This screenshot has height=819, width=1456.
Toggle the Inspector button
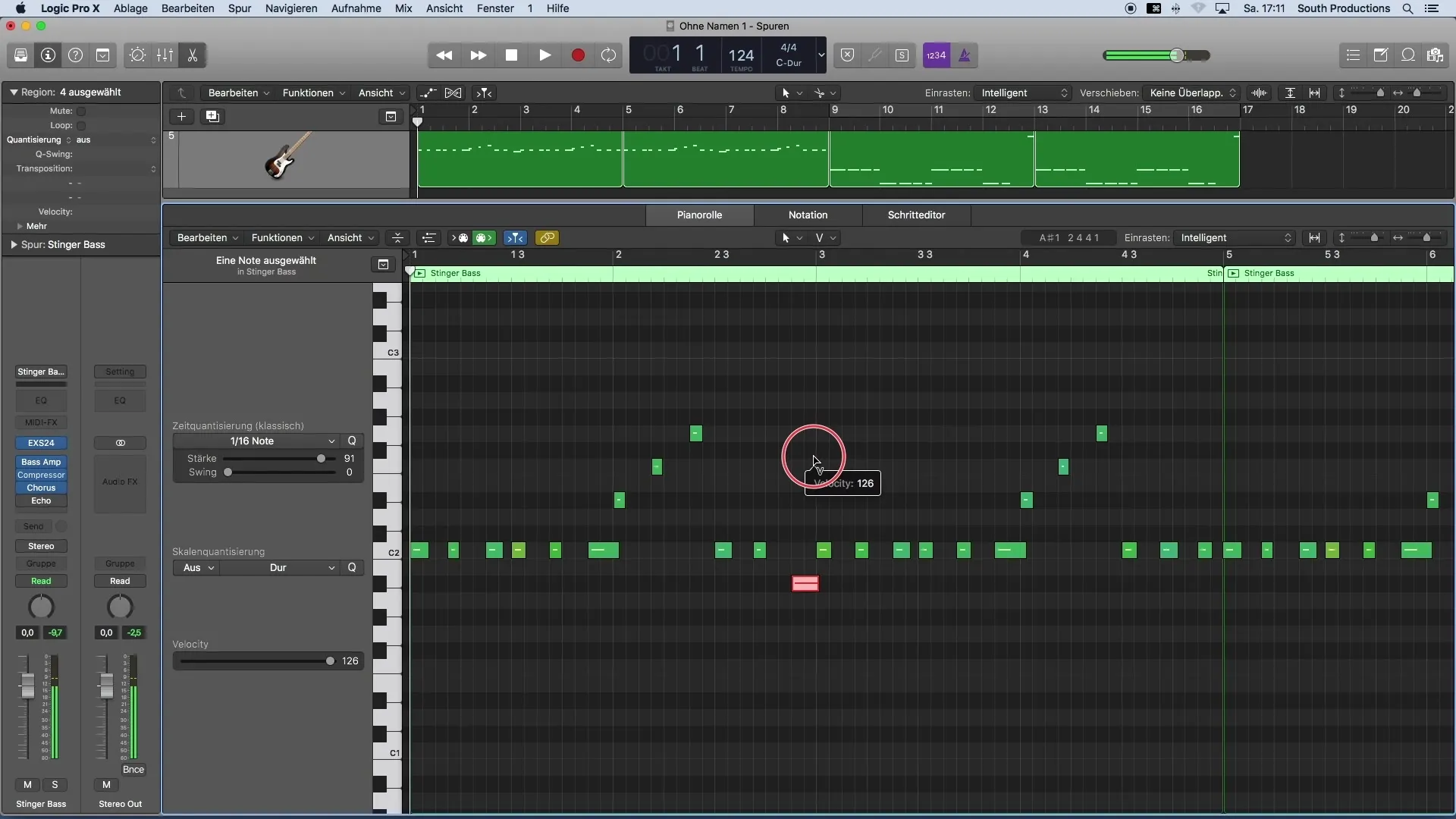[x=48, y=55]
